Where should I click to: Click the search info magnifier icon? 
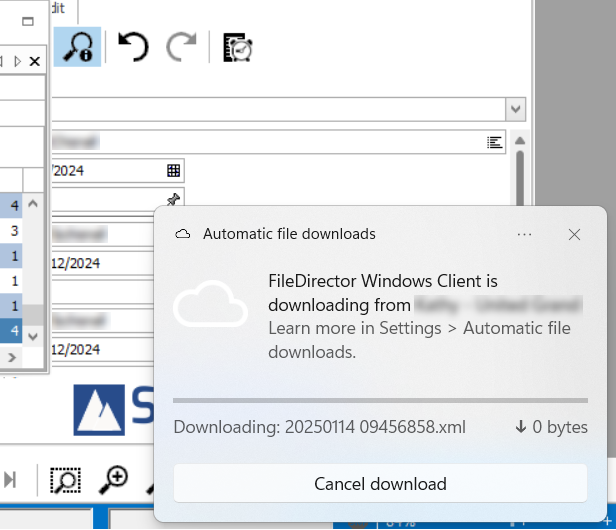[77, 47]
